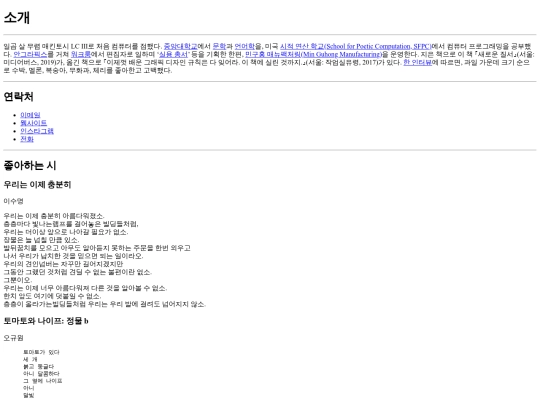Viewport: 540px width, 405px height.
Task: Click the 한 인터뷰 link
Action: coord(417,62)
